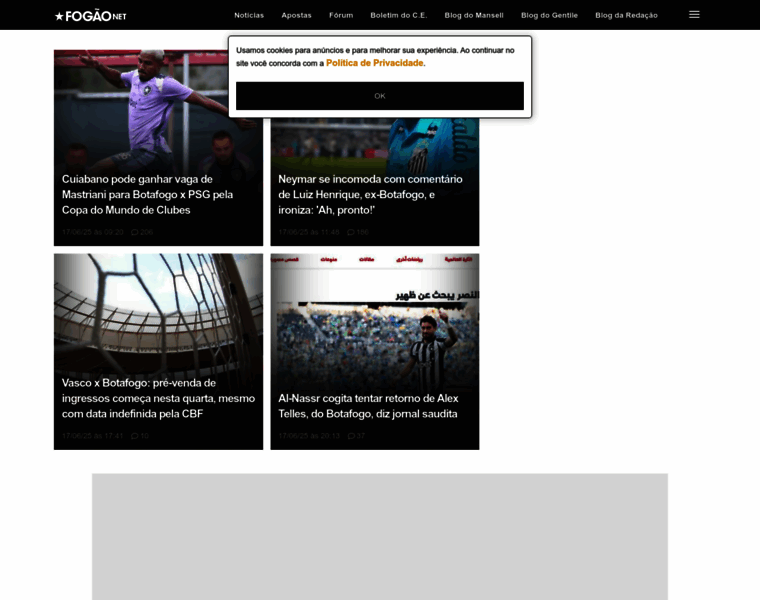Open the Política de Privacidade link
Screen dimensions: 760x600
tap(375, 63)
